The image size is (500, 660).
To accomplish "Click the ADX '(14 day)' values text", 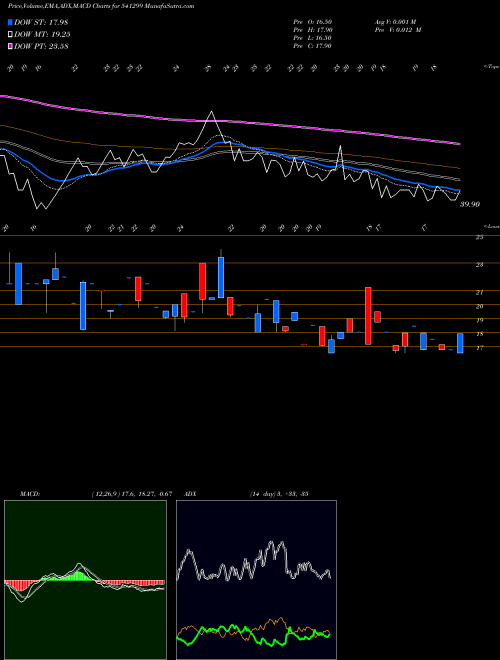I will click(x=279, y=494).
